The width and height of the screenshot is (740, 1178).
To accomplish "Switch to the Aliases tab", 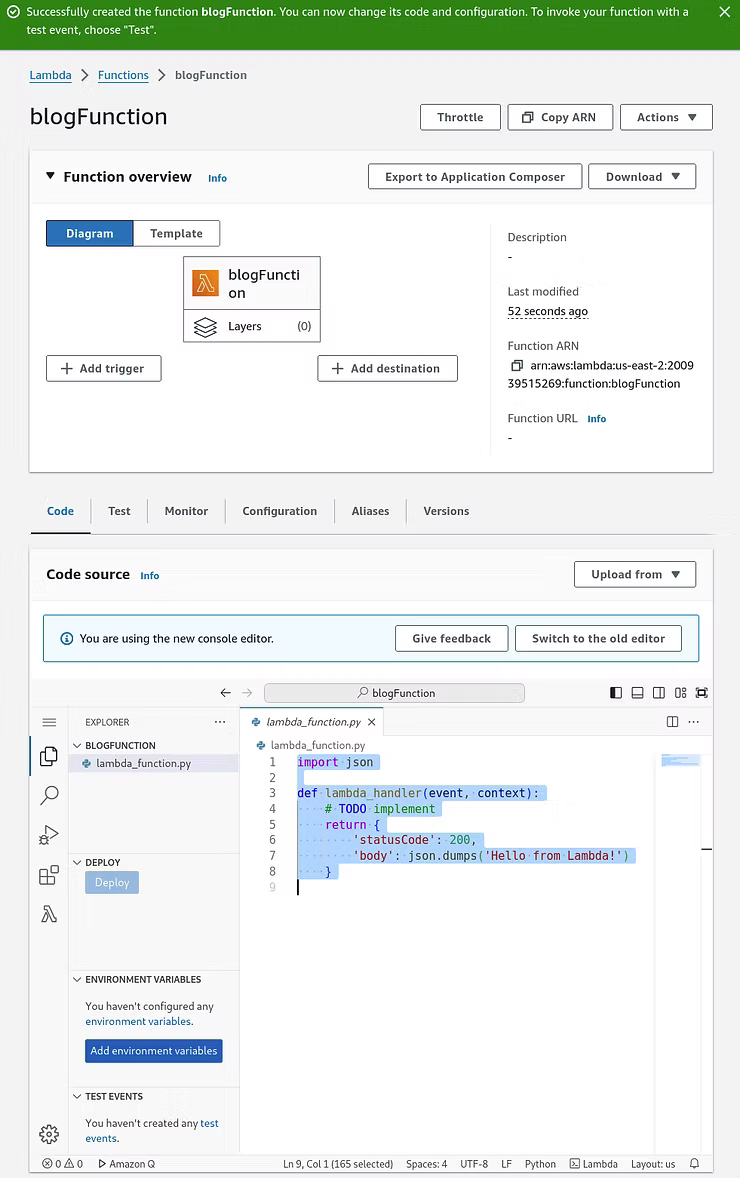I will pos(370,511).
